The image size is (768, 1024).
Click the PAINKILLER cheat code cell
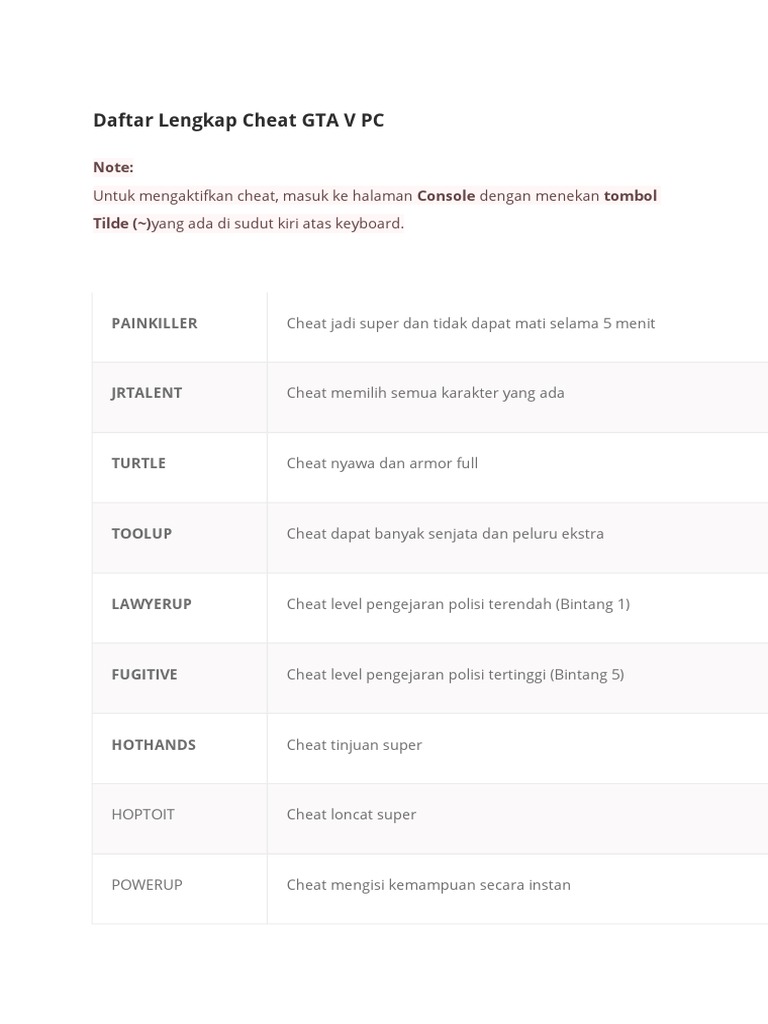coord(155,323)
